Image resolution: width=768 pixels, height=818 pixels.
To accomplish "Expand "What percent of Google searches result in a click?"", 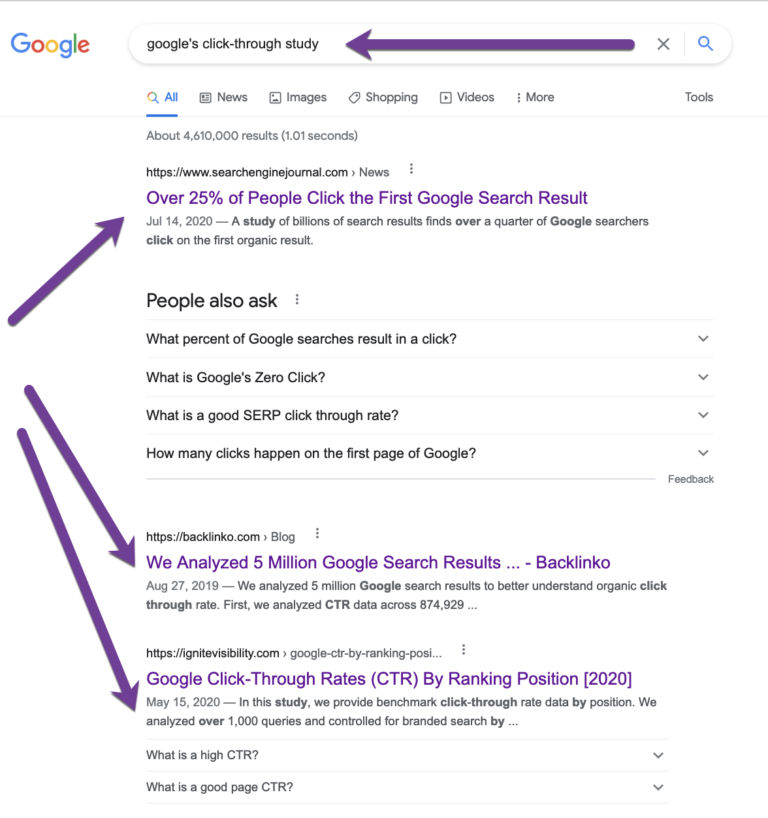I will (x=703, y=339).
